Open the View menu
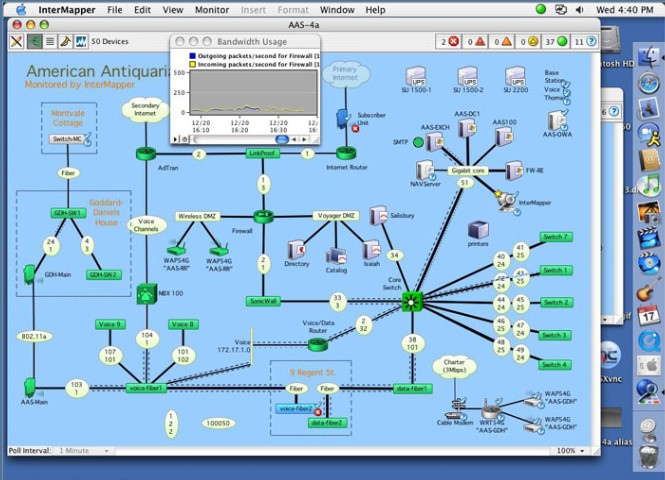The width and height of the screenshot is (665, 480). 173,9
